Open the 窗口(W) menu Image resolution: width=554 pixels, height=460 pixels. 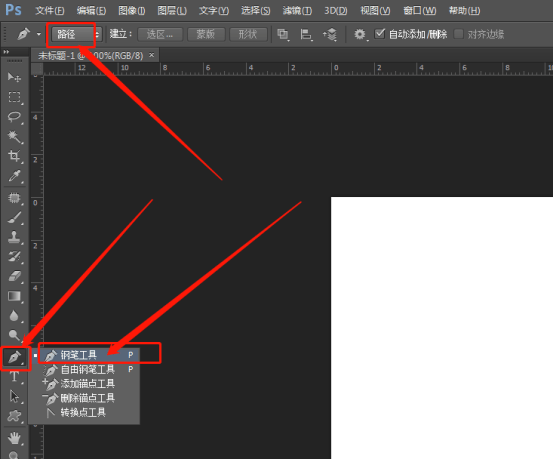point(419,11)
